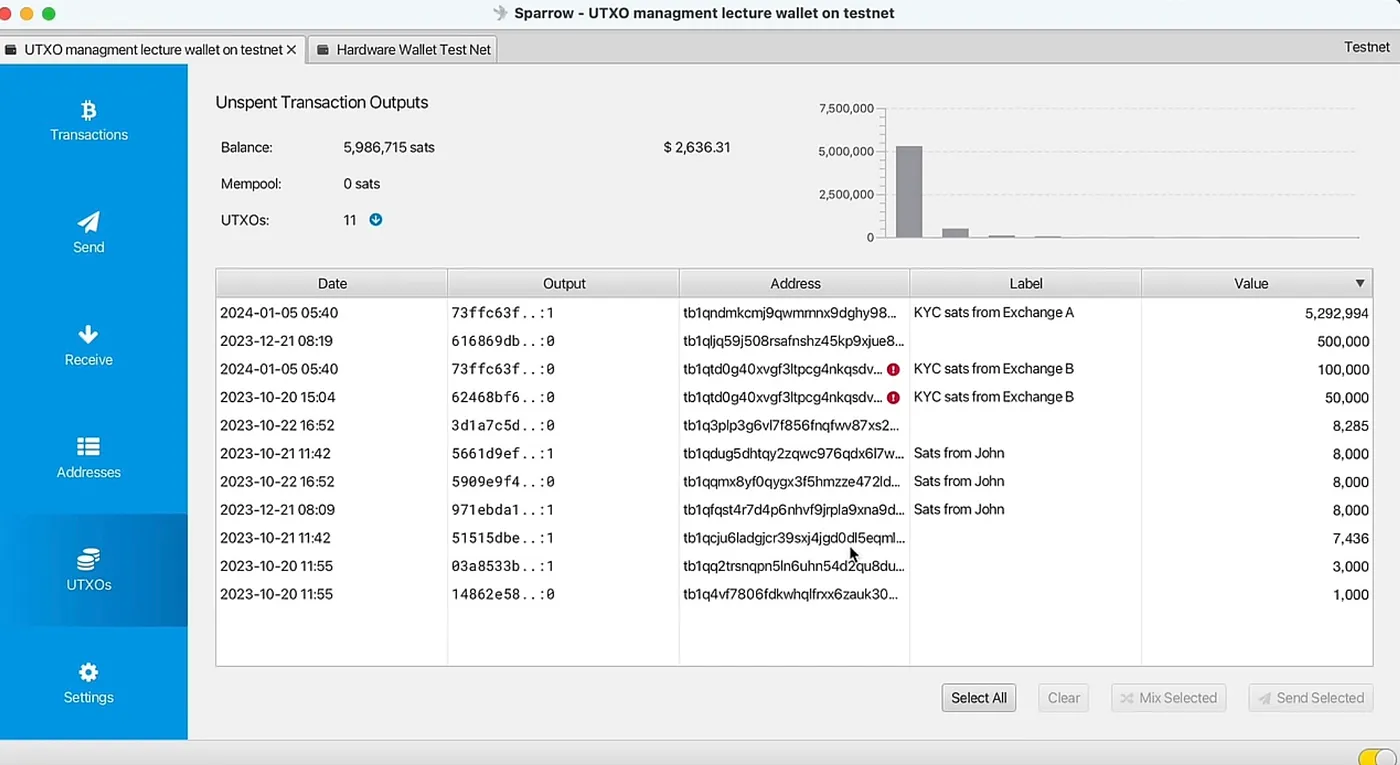Screen dimensions: 1400x765
Task: Select the UTXO worth 5,292,994 sats
Action: pos(795,313)
